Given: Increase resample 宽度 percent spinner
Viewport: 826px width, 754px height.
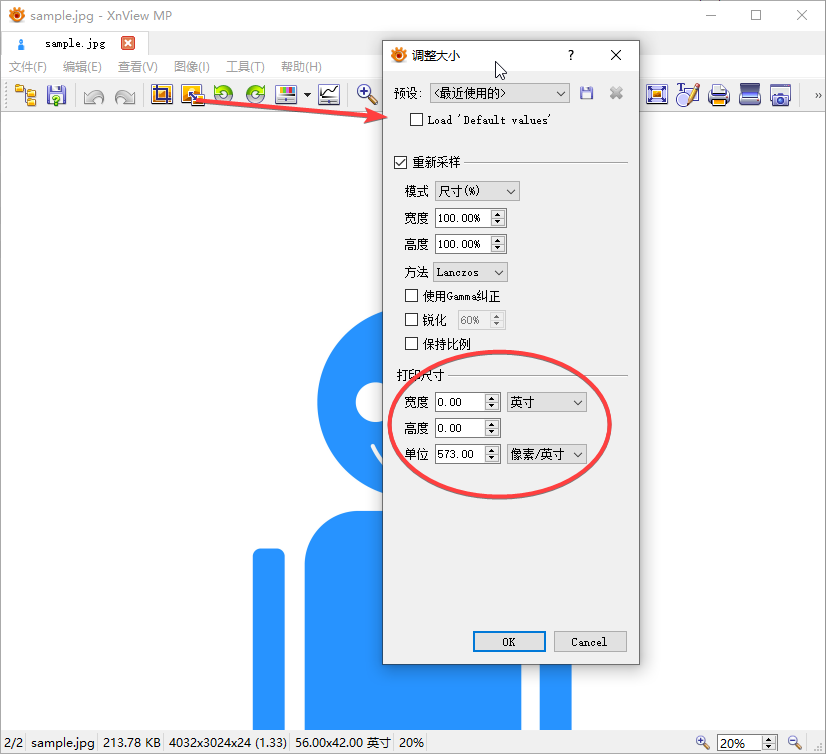Looking at the screenshot, I should point(498,213).
